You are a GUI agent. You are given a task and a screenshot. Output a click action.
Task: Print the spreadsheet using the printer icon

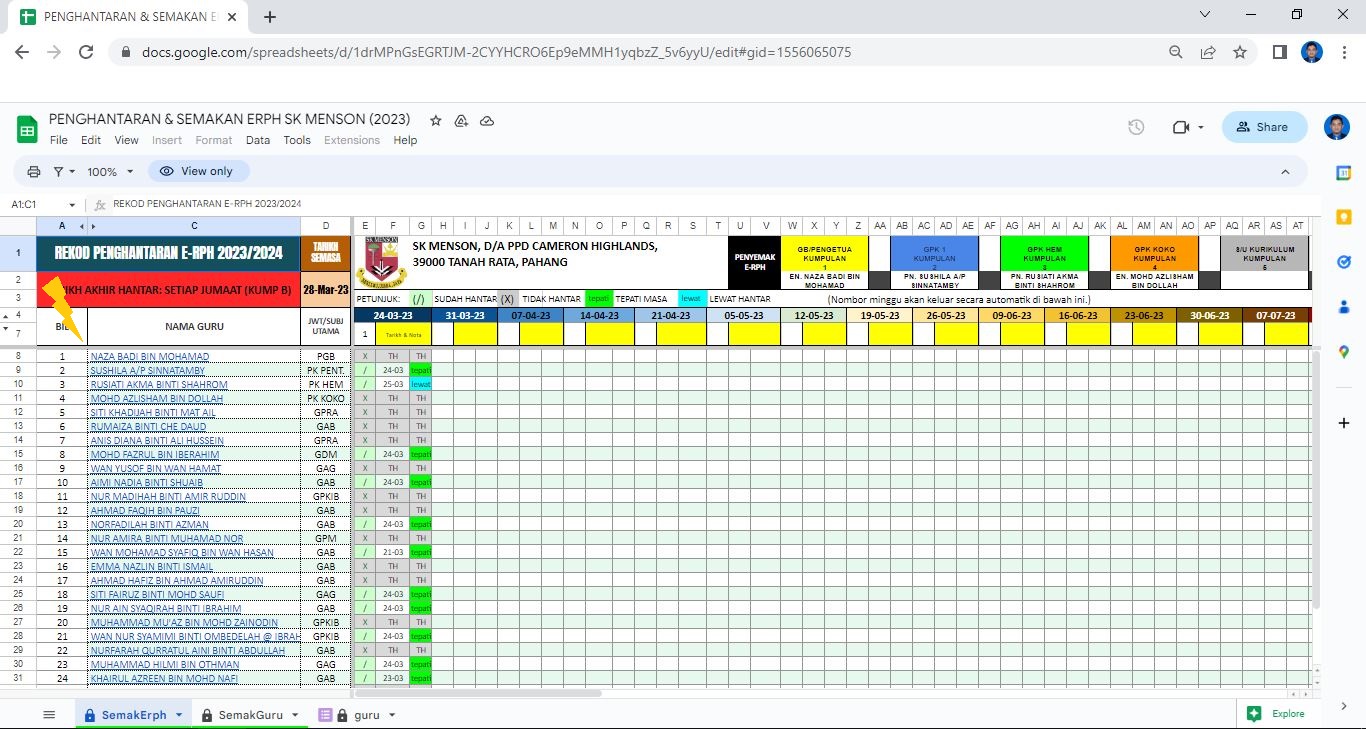coord(34,171)
